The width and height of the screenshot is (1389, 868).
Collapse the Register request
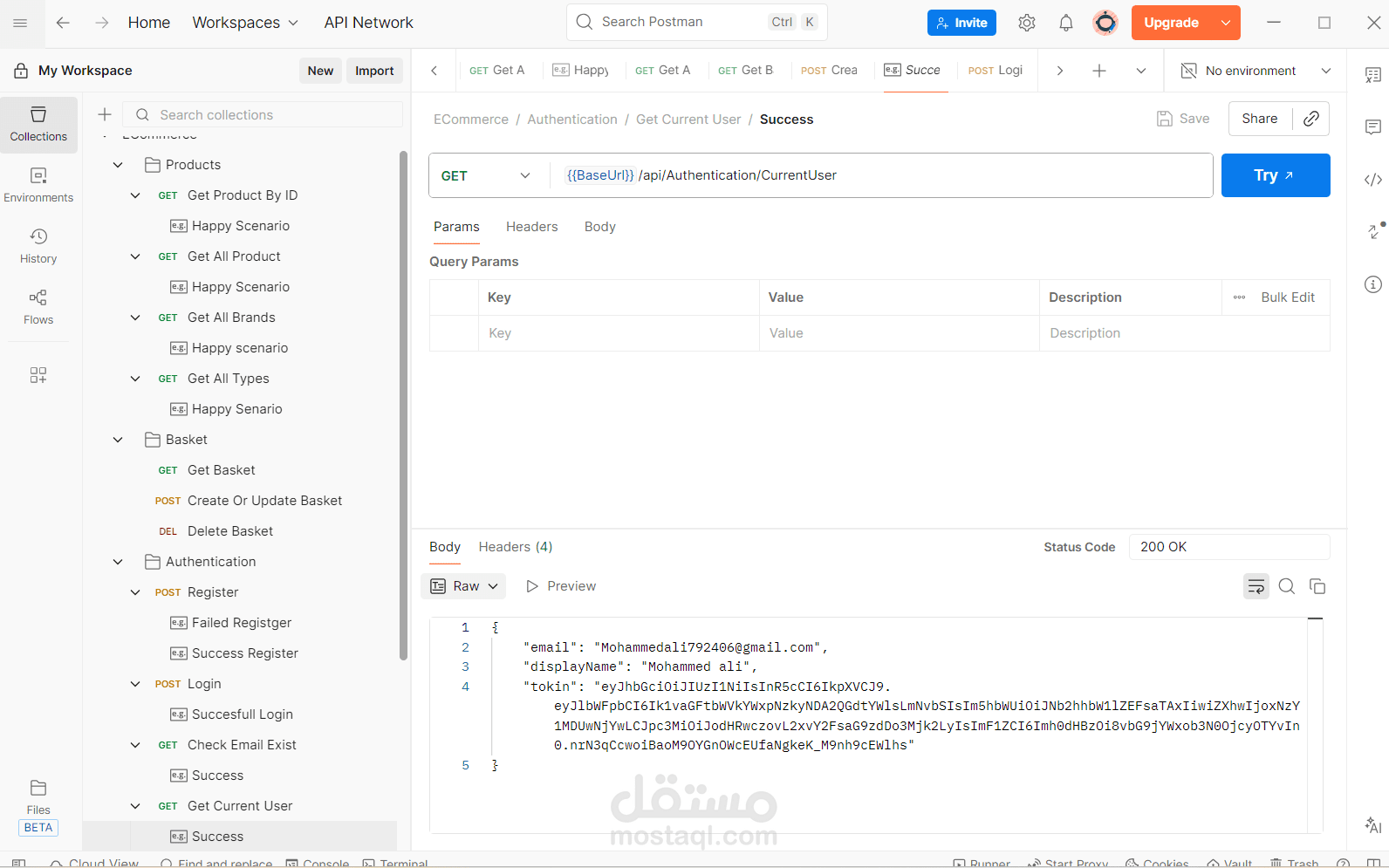pyautogui.click(x=135, y=592)
